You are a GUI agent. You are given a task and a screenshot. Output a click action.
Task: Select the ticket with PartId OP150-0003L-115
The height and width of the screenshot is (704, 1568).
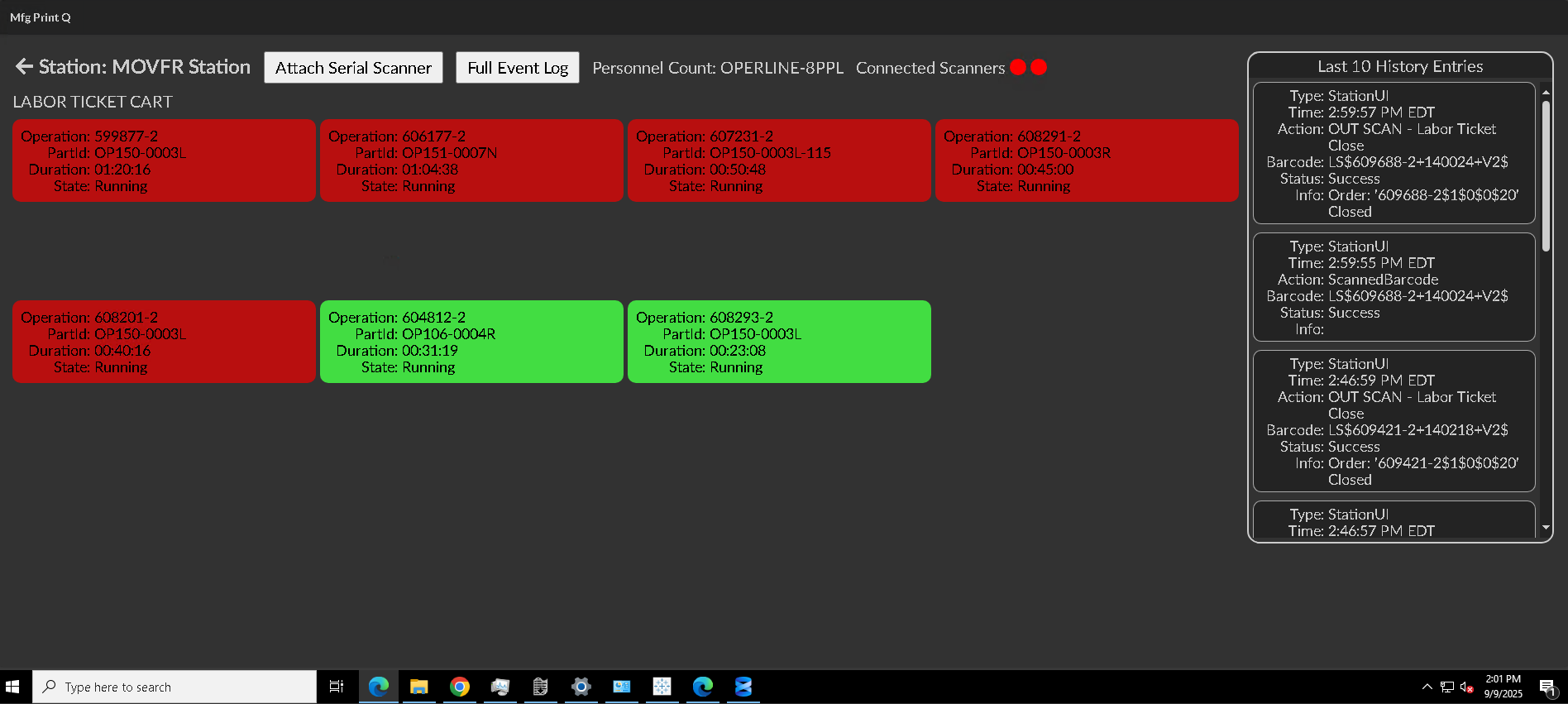pos(779,160)
